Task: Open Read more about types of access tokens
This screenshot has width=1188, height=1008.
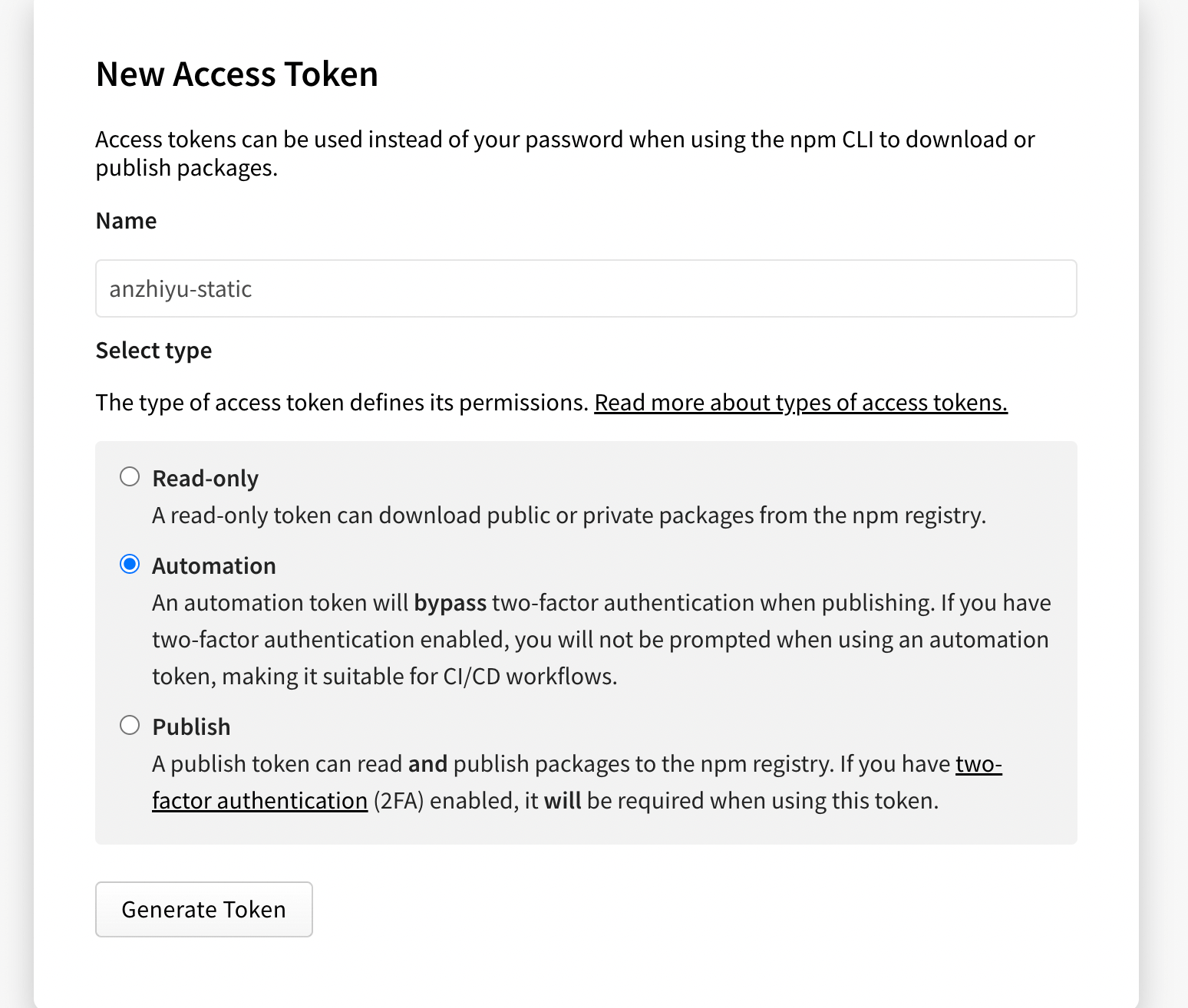Action: tap(800, 402)
